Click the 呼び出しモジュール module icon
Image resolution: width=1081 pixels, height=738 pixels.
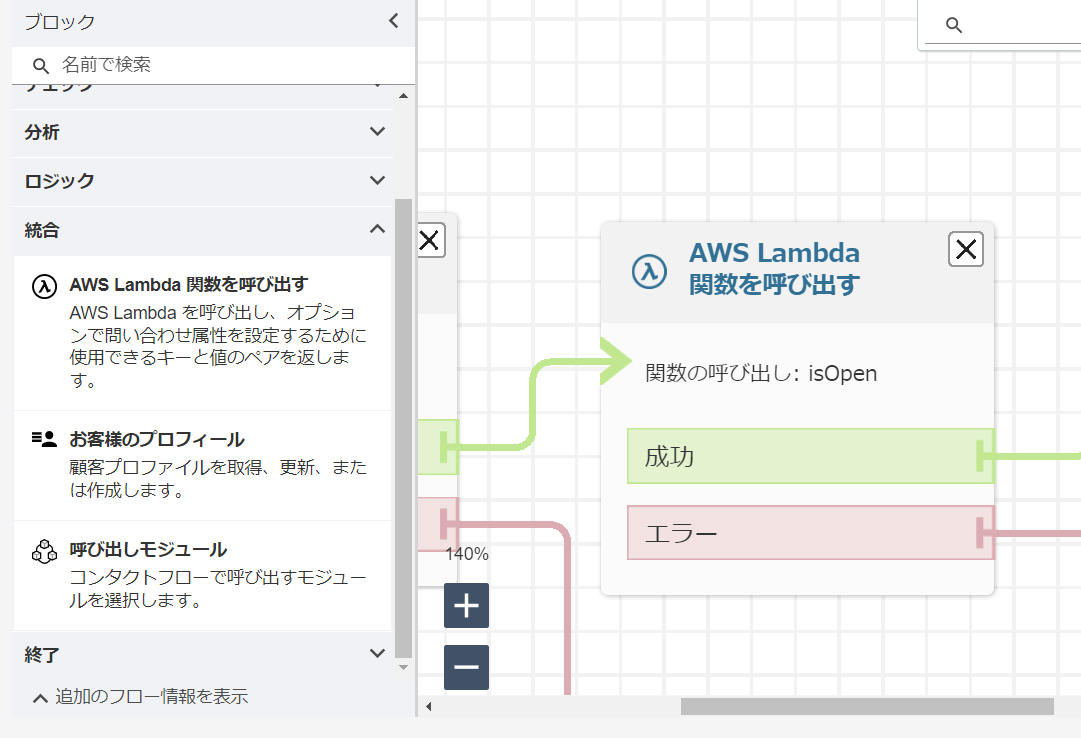click(x=45, y=551)
